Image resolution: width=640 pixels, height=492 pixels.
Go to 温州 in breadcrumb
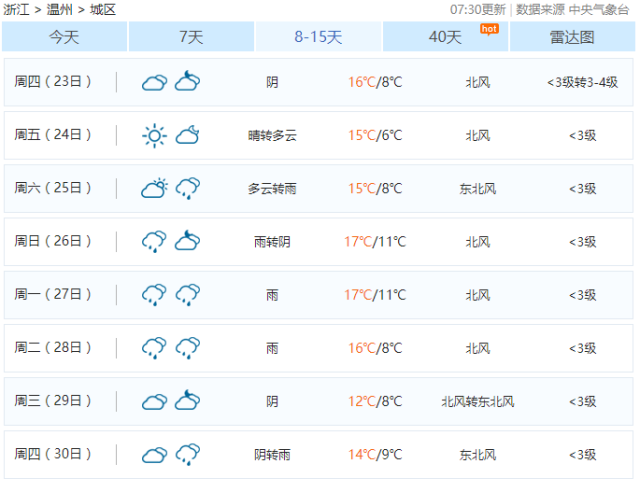pos(60,9)
